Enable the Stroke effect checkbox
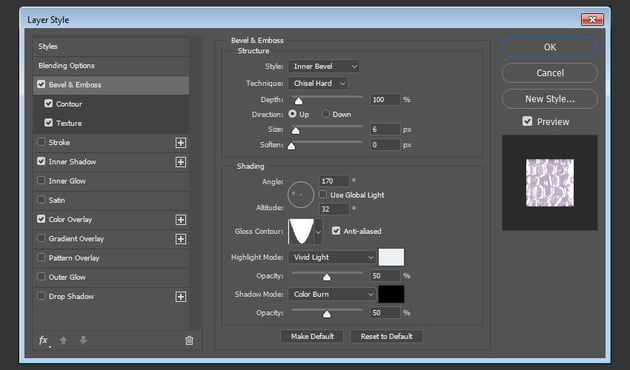This screenshot has width=630, height=370. (41, 142)
